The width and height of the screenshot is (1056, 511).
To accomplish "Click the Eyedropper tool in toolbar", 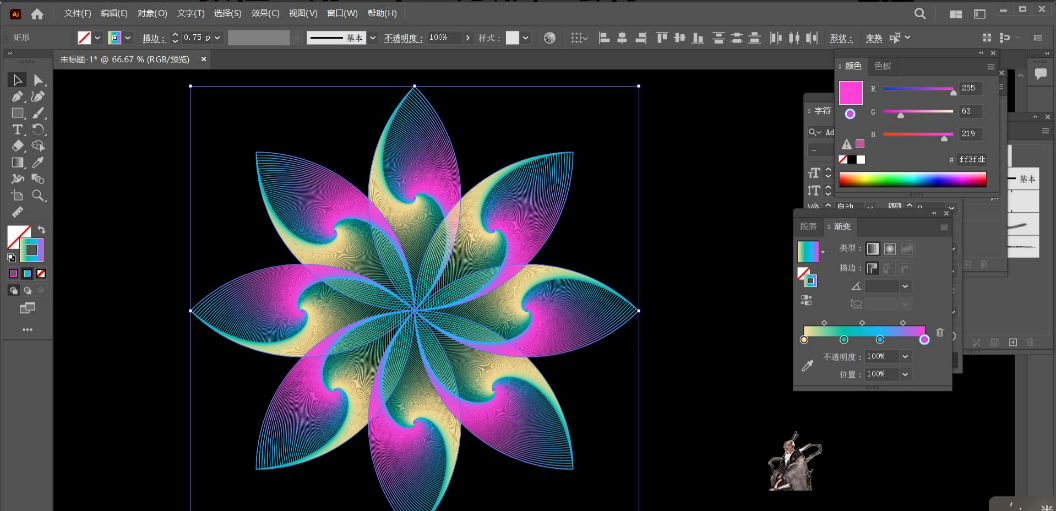I will point(38,163).
